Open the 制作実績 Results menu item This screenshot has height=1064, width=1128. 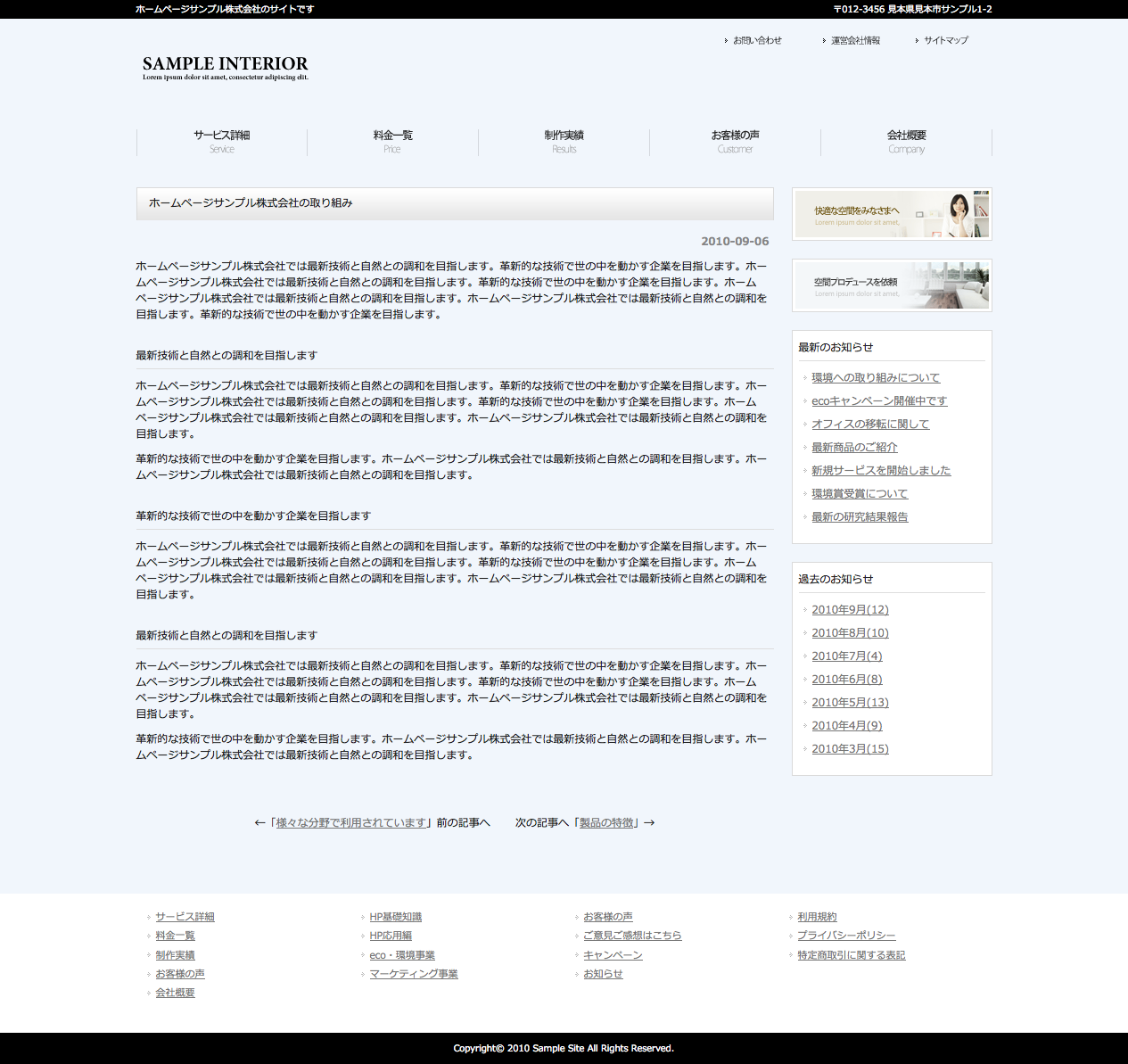564,141
